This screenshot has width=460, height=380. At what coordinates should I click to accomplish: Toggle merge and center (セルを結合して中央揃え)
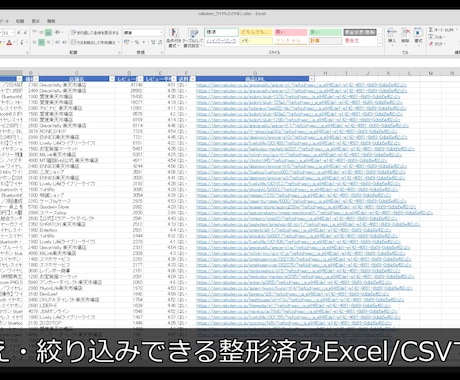[94, 42]
